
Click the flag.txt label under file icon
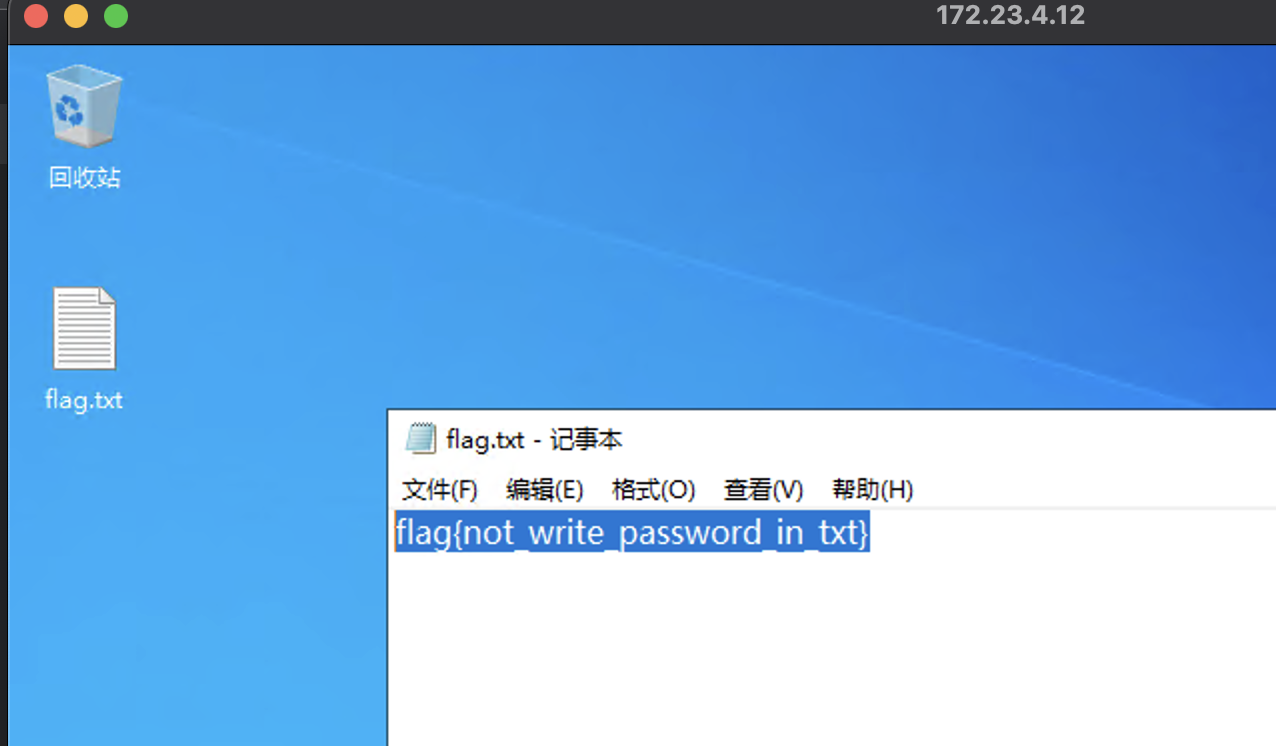coord(84,400)
